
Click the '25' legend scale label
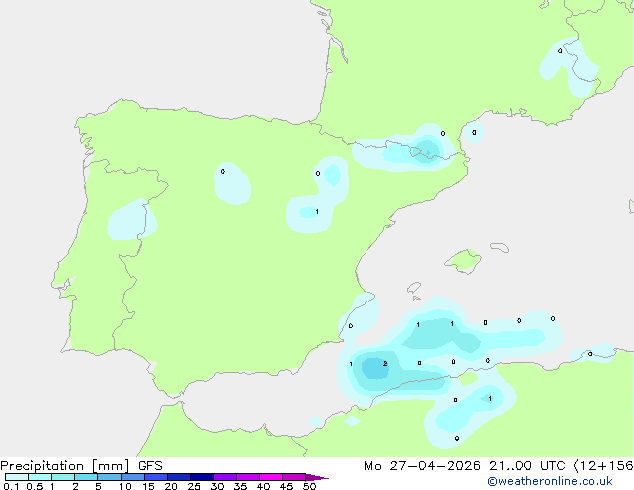coord(194,486)
